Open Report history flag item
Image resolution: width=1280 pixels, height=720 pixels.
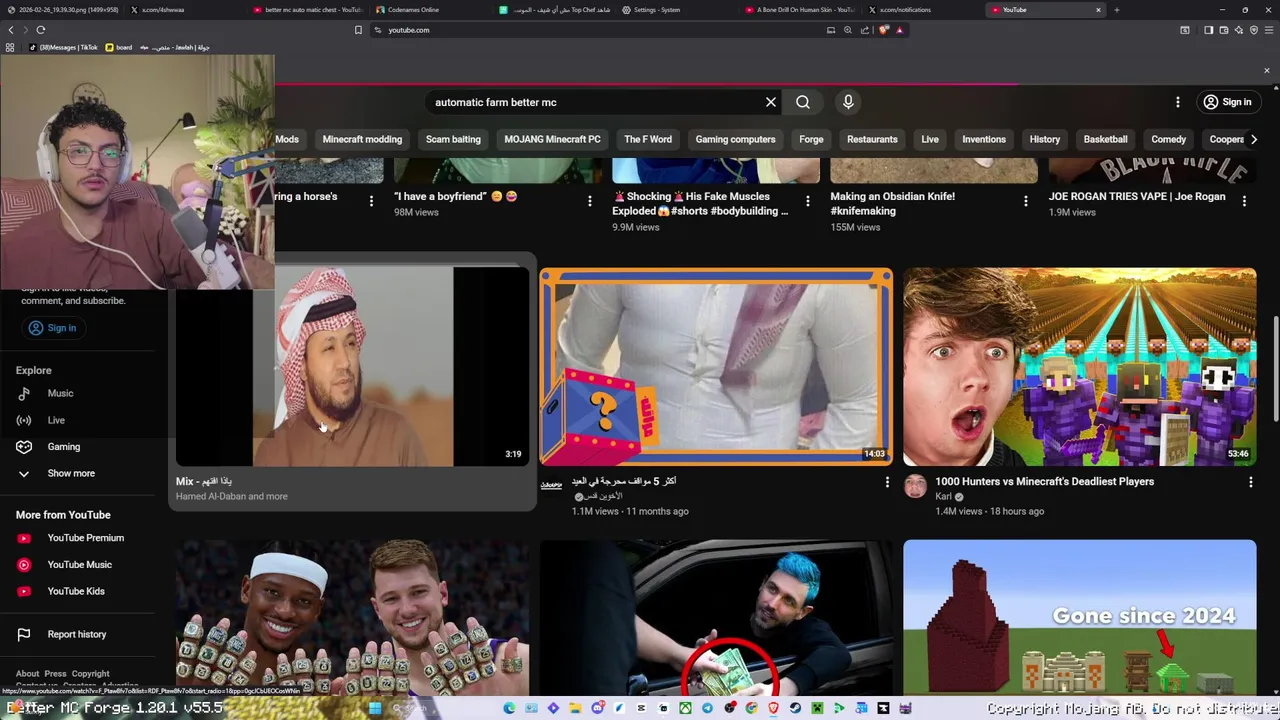pos(79,634)
